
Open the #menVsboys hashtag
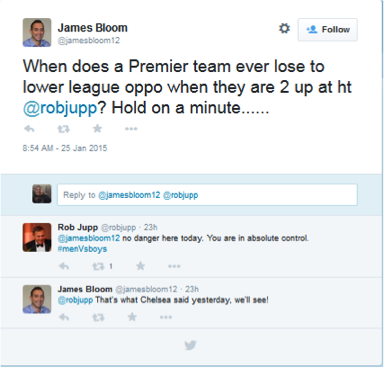[82, 249]
